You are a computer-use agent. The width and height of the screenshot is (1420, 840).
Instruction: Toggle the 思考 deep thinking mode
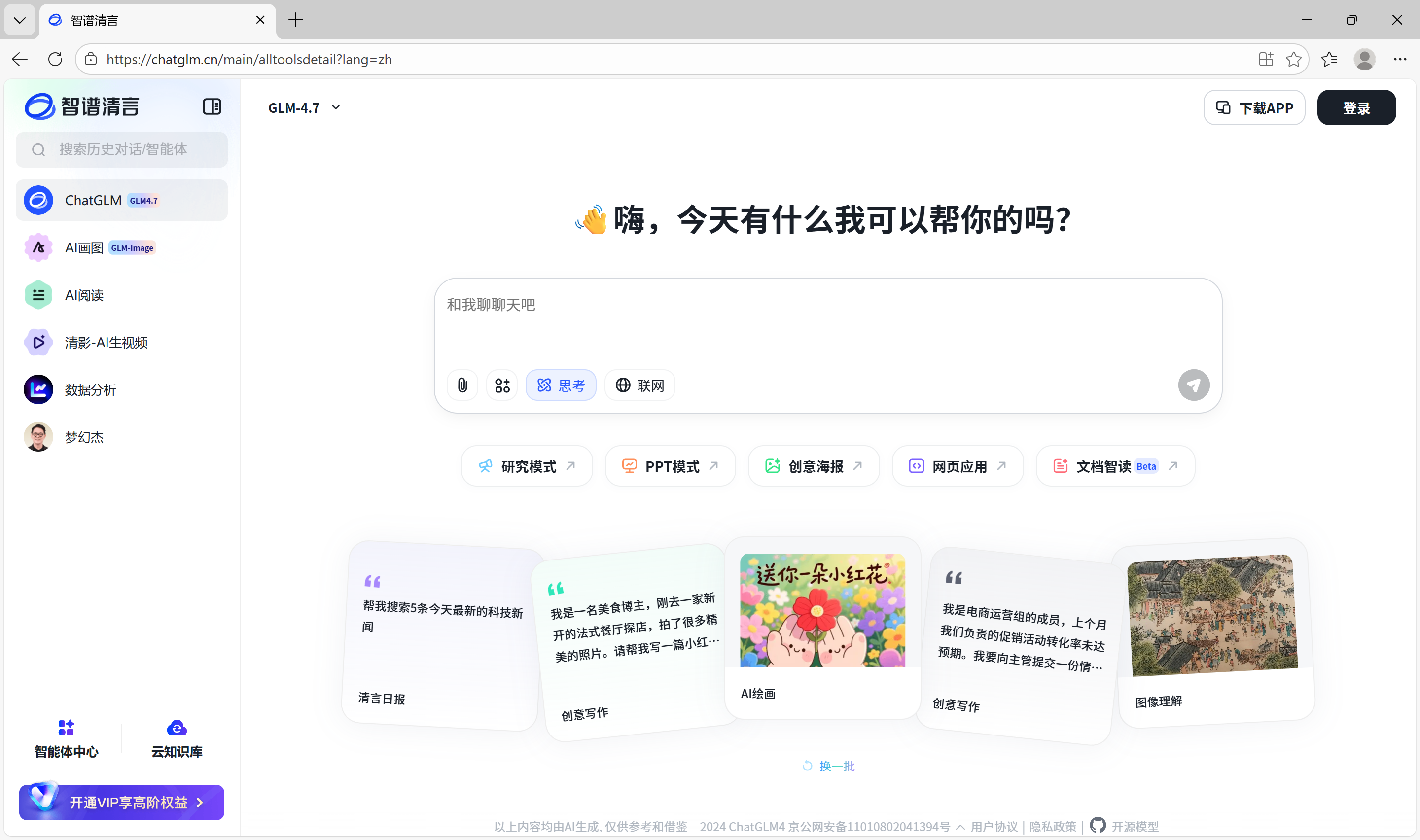pos(561,385)
